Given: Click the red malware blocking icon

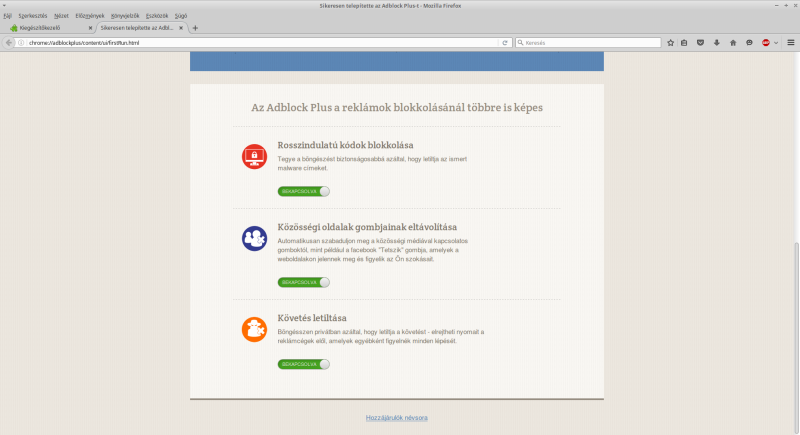Looking at the screenshot, I should 254,157.
